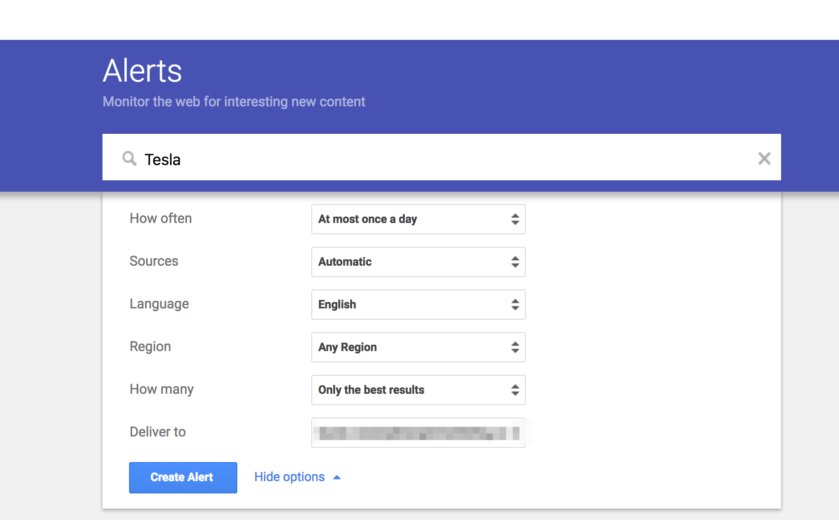Click the Monitor the web subtitle text
Image resolution: width=839 pixels, height=520 pixels.
234,102
